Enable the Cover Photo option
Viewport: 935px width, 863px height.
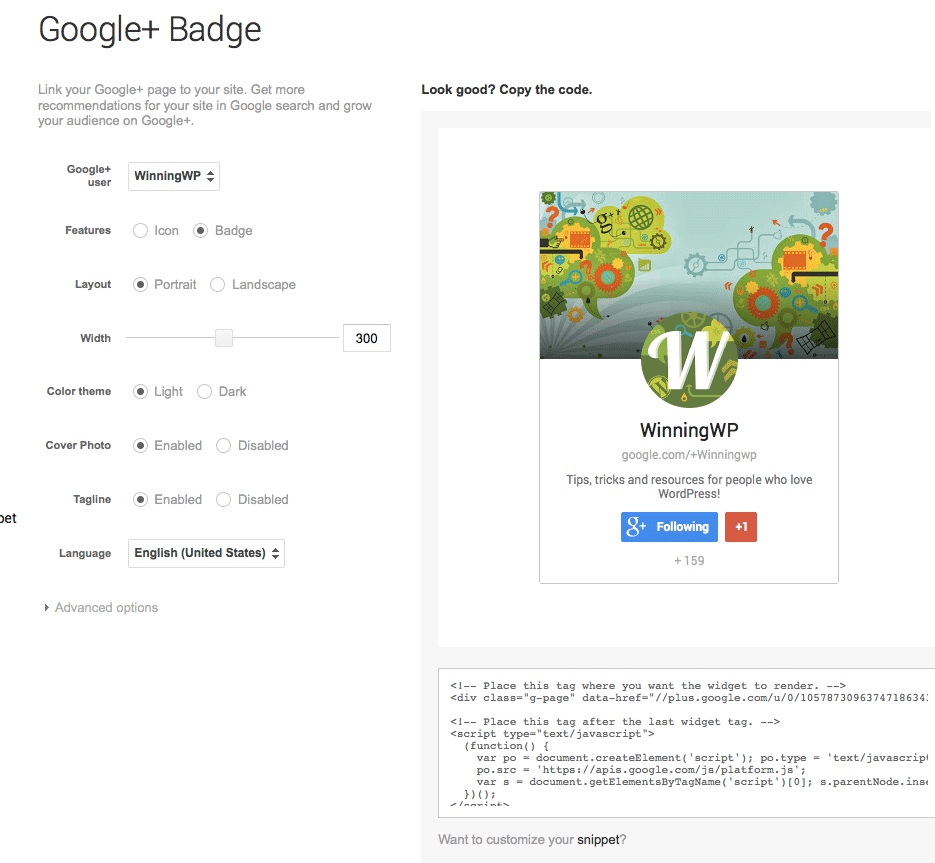pos(140,446)
